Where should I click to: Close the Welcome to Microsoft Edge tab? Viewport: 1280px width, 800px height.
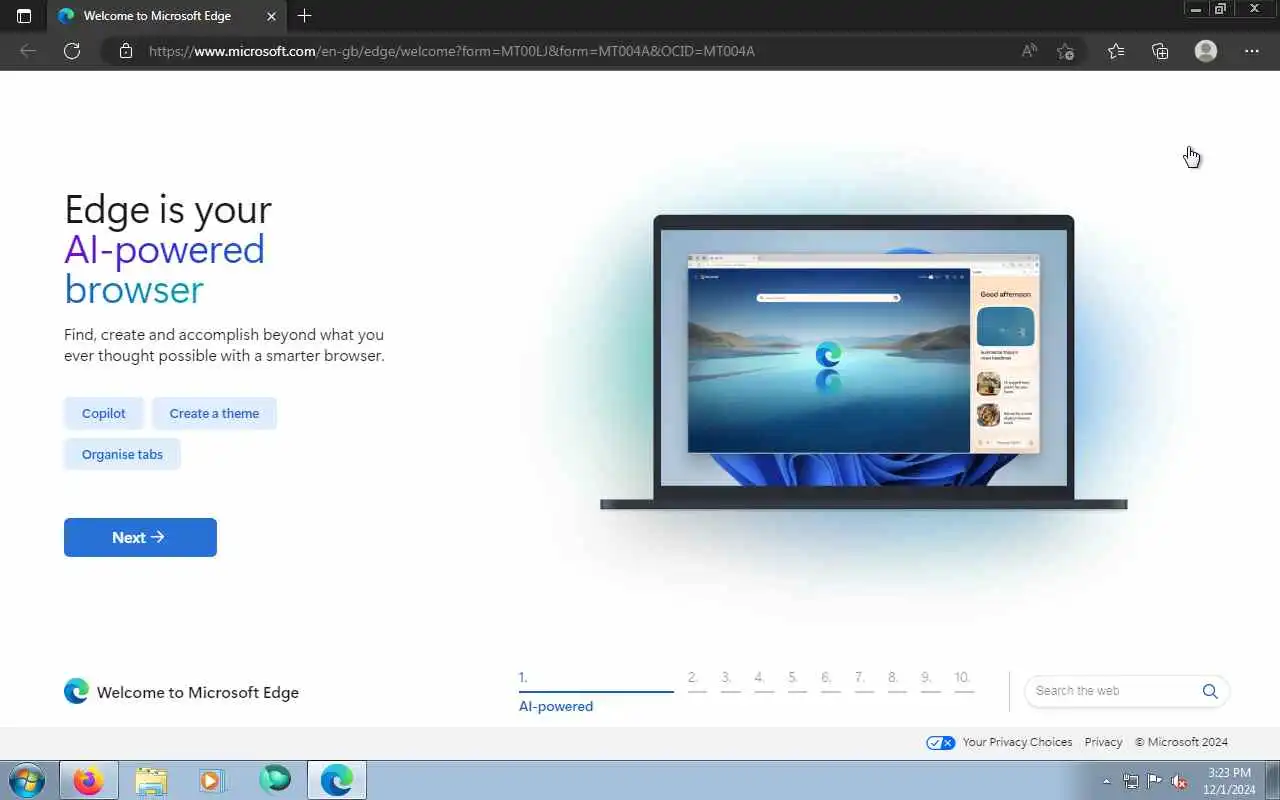pyautogui.click(x=271, y=16)
